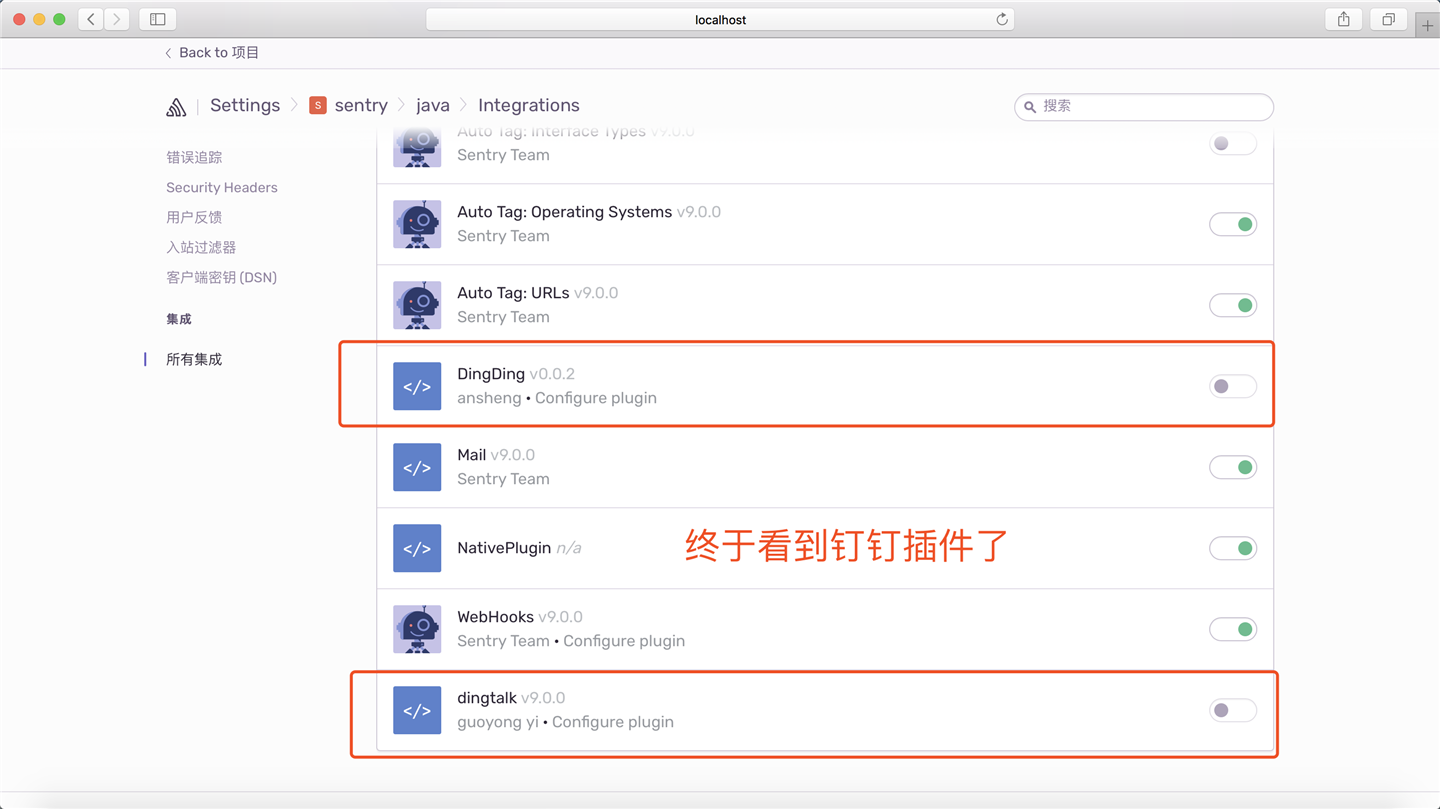This screenshot has height=809, width=1440.
Task: Click the Auto Tag: Operating Systems name
Action: [x=564, y=212]
